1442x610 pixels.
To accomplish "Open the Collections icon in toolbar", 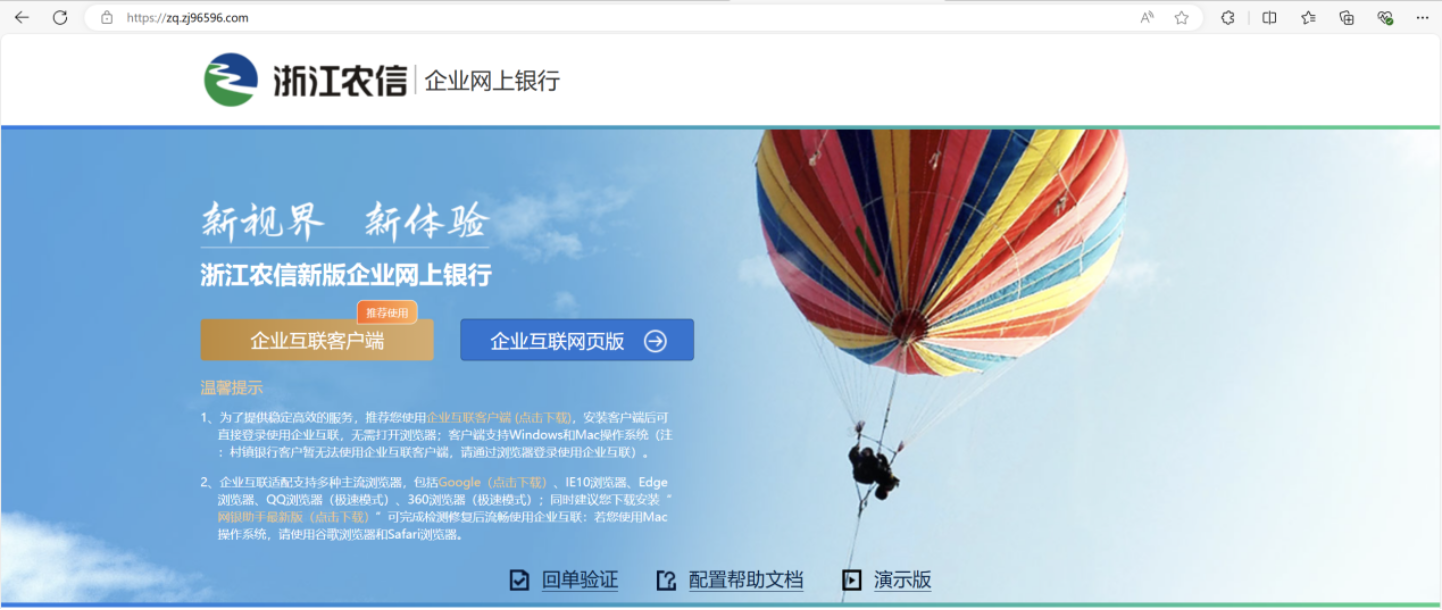I will point(1346,17).
